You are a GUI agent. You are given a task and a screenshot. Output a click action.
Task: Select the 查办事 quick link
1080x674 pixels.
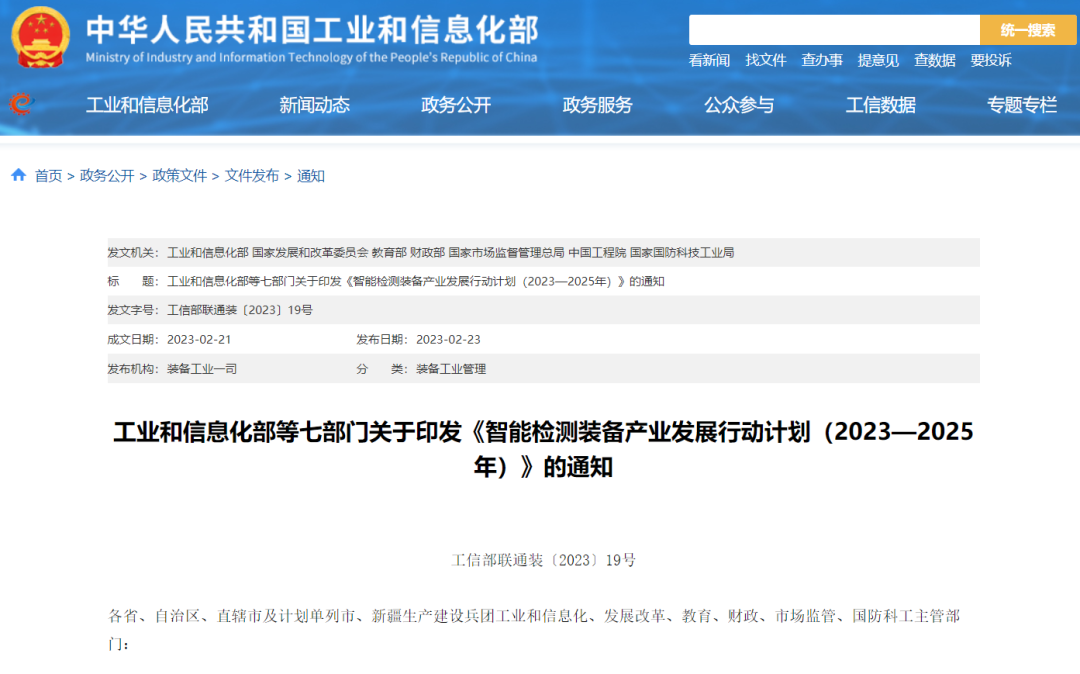tap(822, 60)
